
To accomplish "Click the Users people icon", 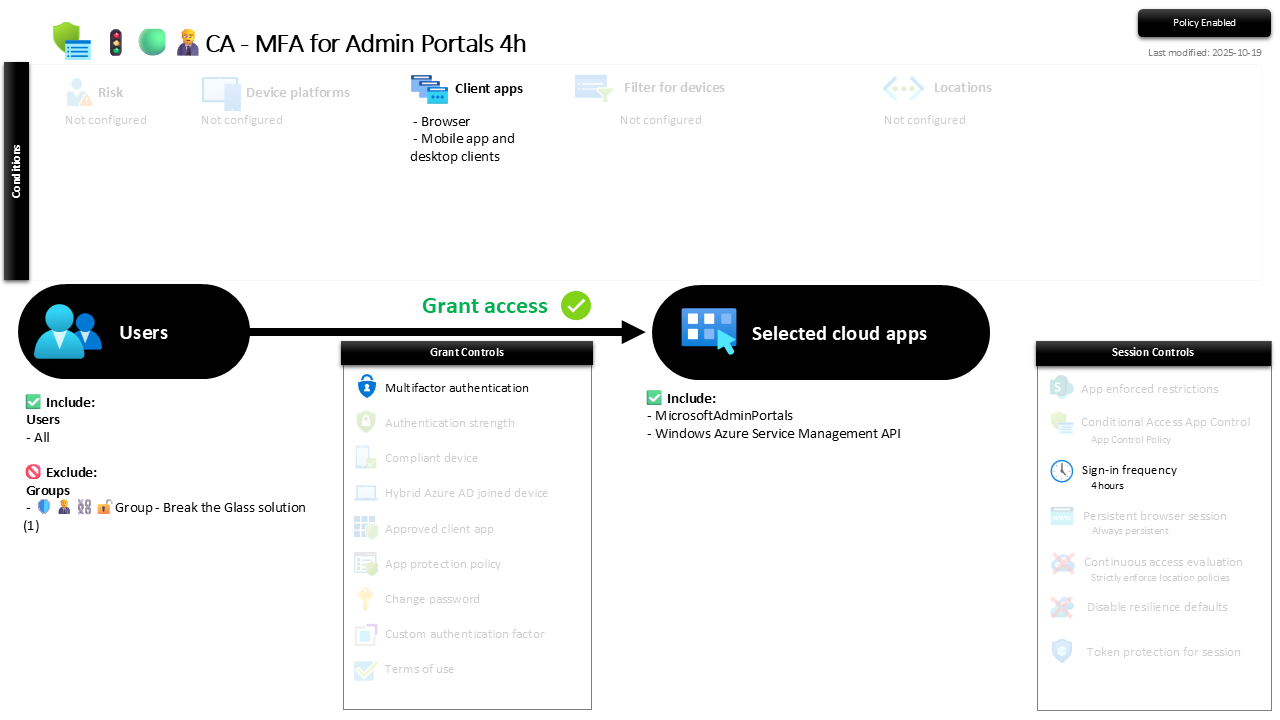I will tap(68, 332).
